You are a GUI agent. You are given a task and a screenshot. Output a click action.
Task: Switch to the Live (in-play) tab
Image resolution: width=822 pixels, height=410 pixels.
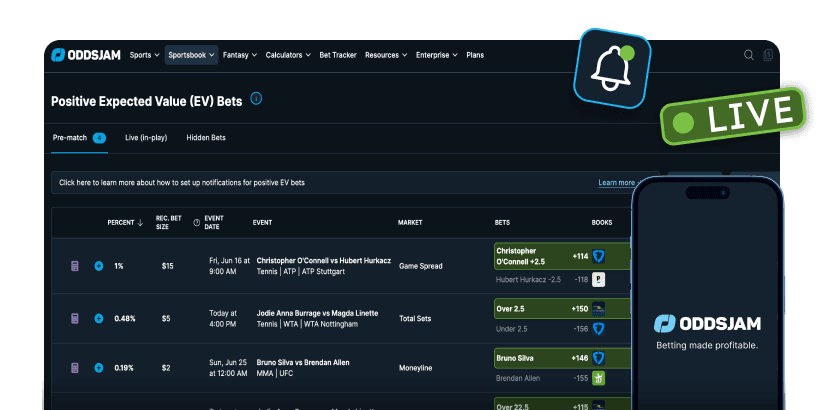coord(146,138)
